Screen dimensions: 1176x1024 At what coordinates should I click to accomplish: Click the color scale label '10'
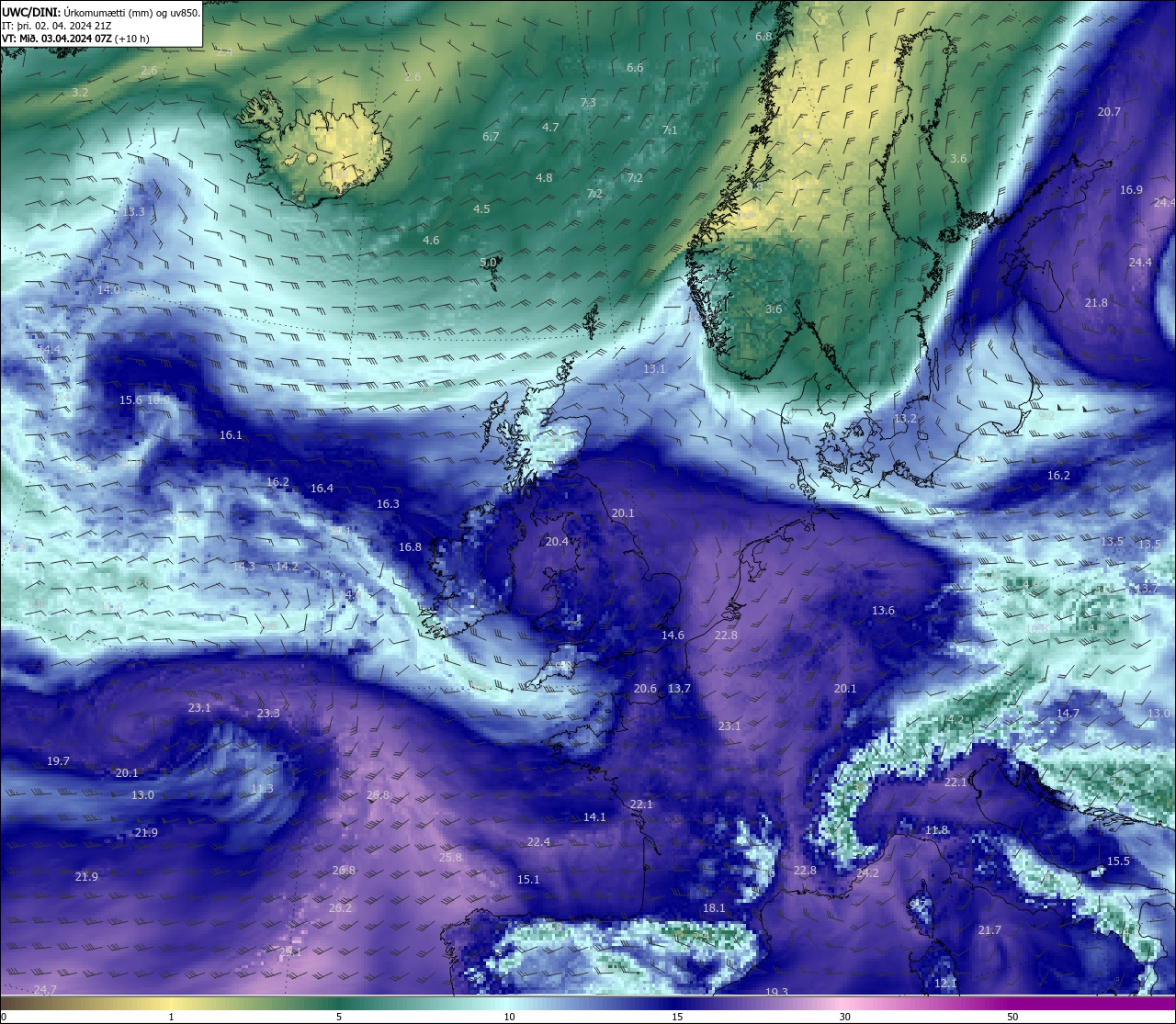(509, 1017)
